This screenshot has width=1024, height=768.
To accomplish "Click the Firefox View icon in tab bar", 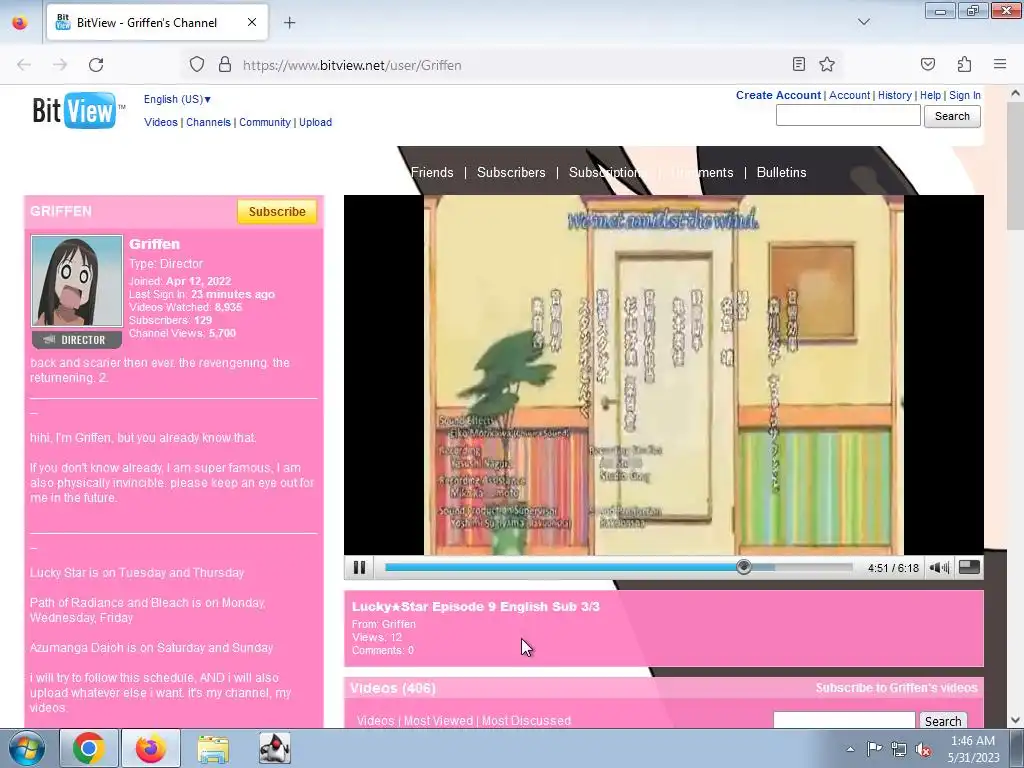I will point(20,22).
